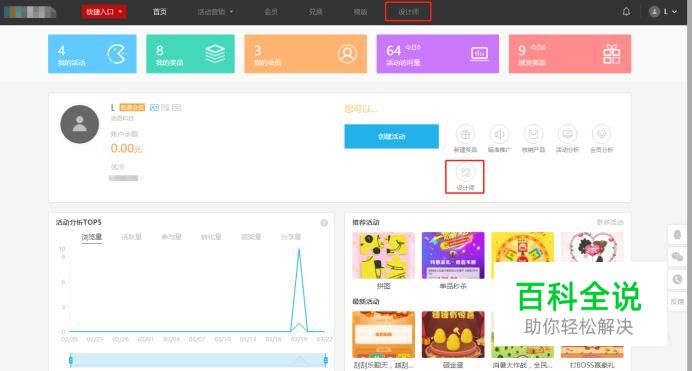Click the WeChat contact sidebar icon
This screenshot has width=692, height=371.
click(x=677, y=257)
